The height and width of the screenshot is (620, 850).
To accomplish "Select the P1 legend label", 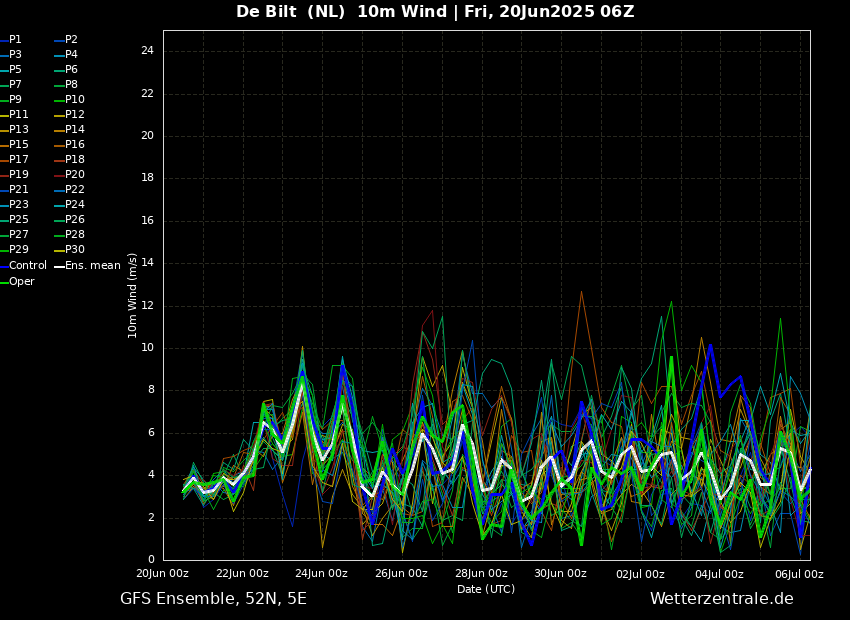I will [15, 40].
